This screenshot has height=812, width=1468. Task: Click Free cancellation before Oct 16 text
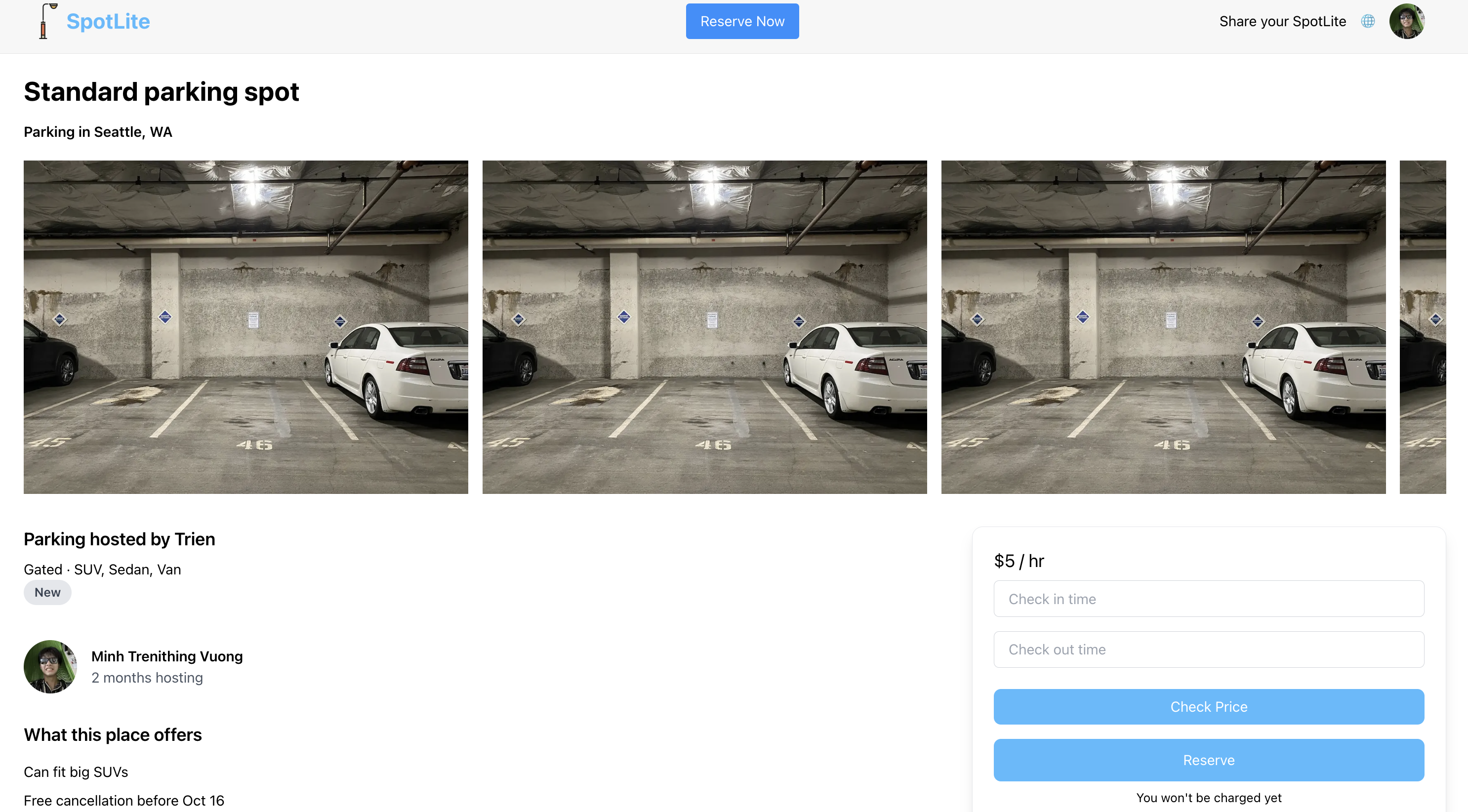tap(123, 800)
